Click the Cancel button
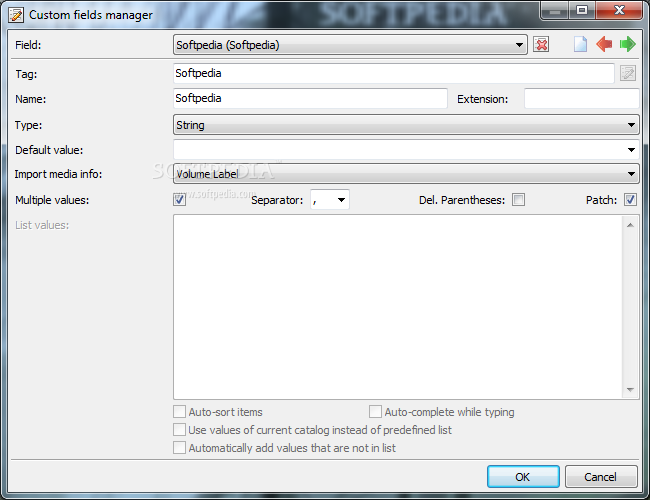Screen dimensions: 650x500 [x=601, y=477]
